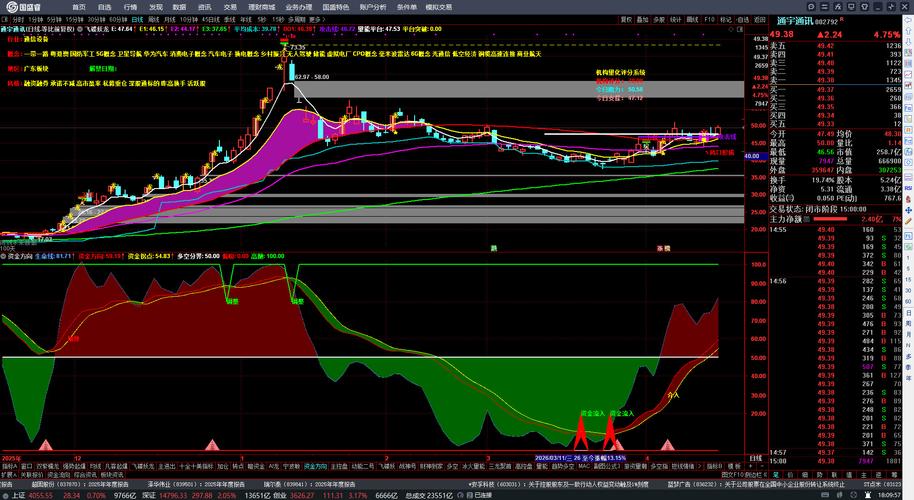
Task: Click the 资金方向 sub-chart settings circle icon
Action: pyautogui.click(x=3, y=256)
